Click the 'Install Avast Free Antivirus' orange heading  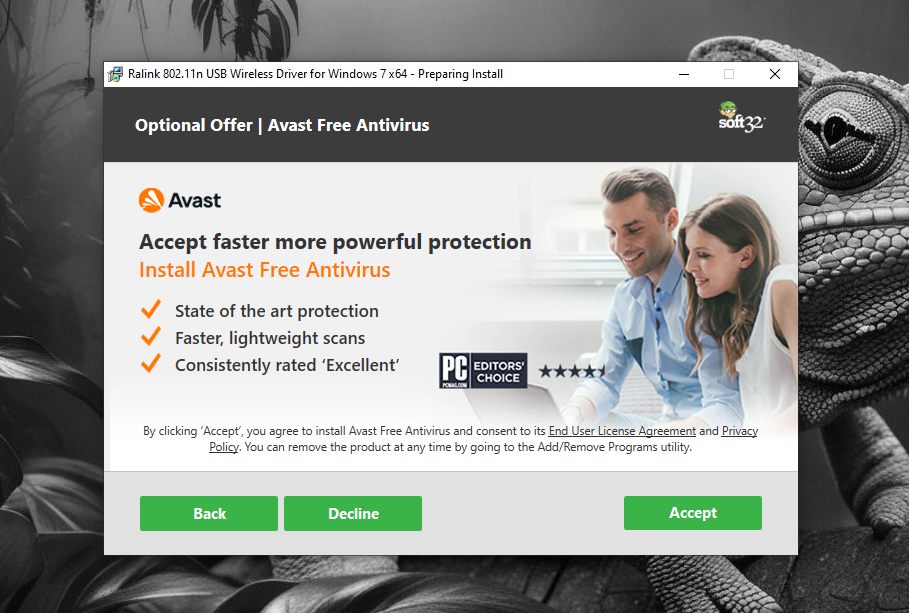point(264,270)
